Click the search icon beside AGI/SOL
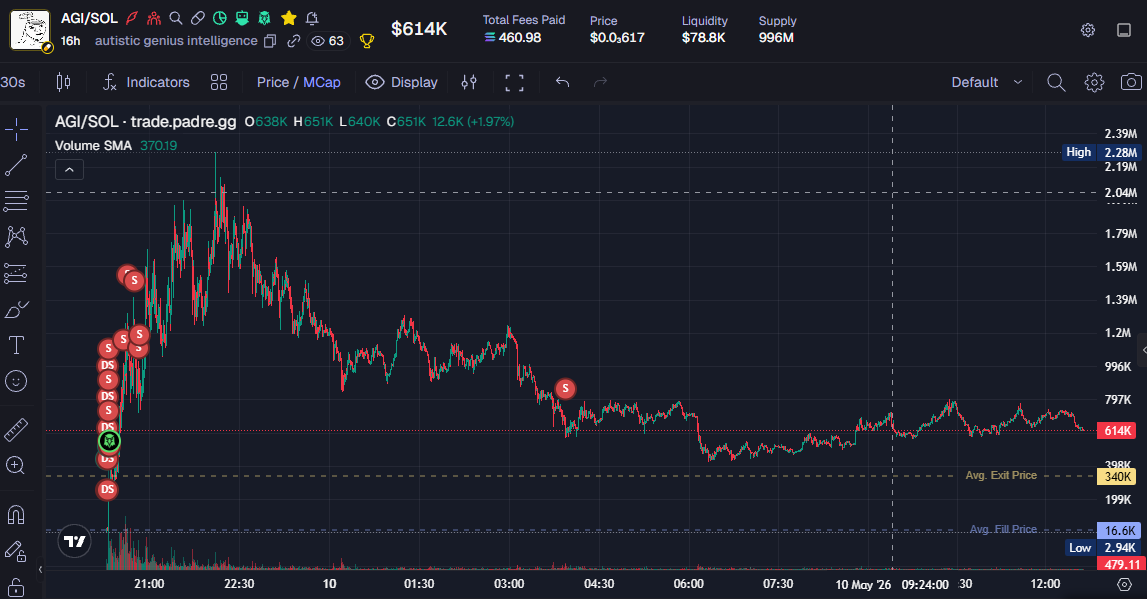Image resolution: width=1147 pixels, height=599 pixels. coord(176,18)
